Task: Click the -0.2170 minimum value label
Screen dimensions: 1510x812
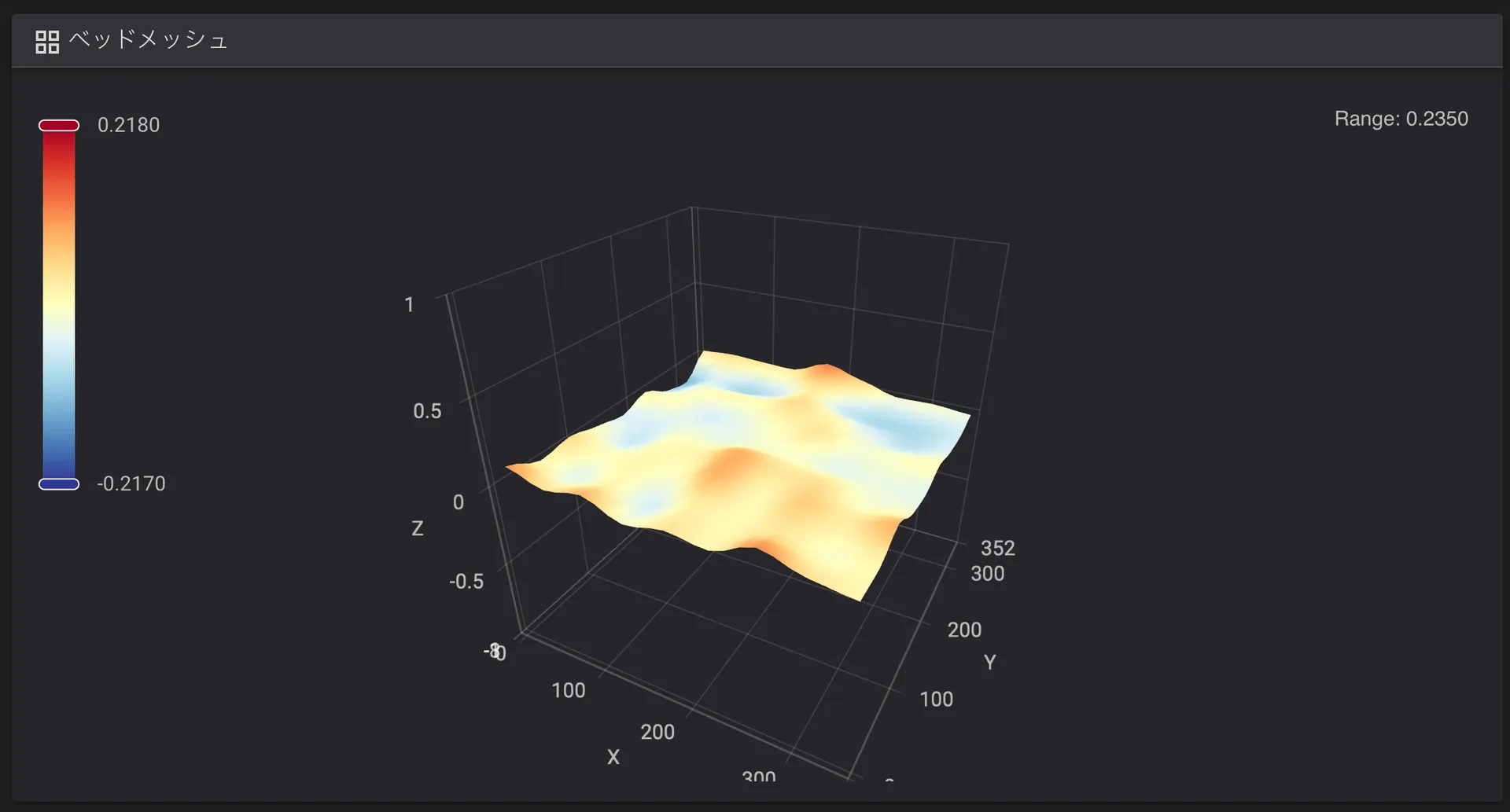Action: coord(131,483)
